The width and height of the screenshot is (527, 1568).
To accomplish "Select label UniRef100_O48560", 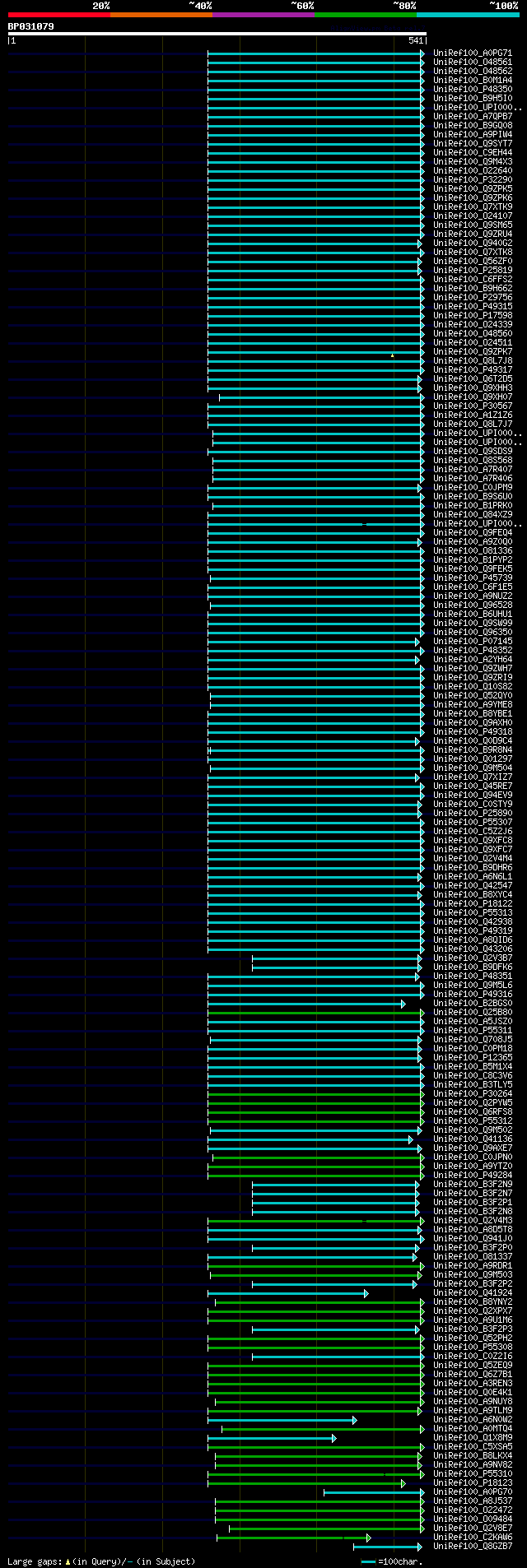I will point(473,334).
